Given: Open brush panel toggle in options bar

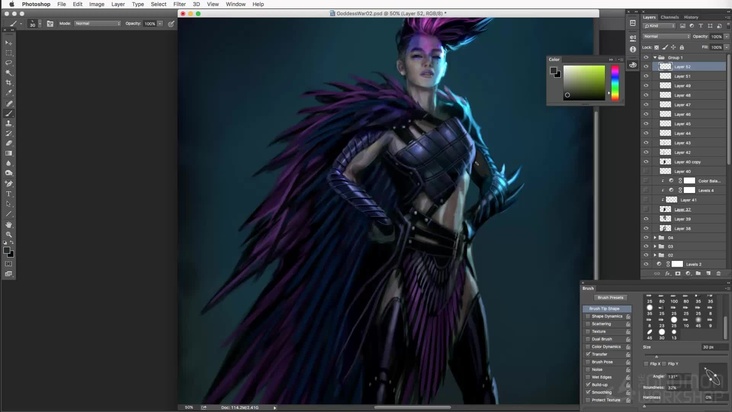Looking at the screenshot, I should tap(50, 23).
